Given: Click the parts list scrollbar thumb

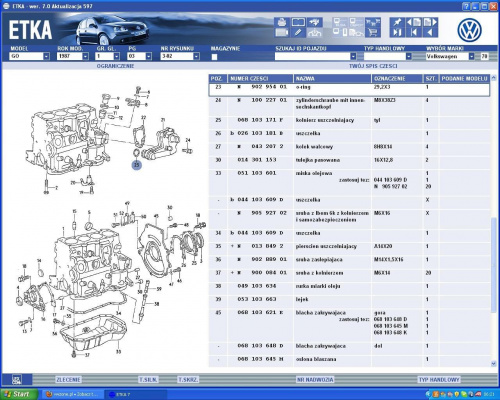Looking at the screenshot, I should click(494, 265).
